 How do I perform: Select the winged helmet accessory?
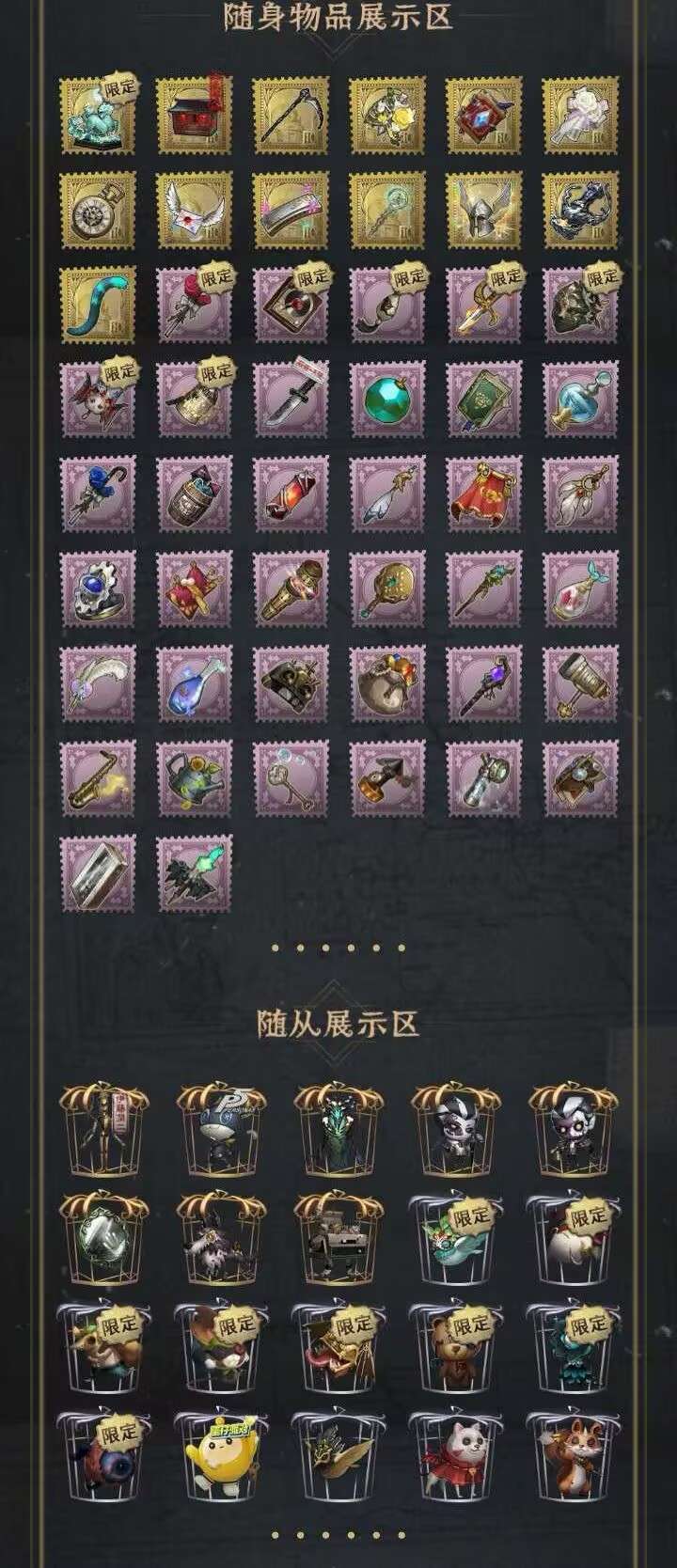pos(484,210)
